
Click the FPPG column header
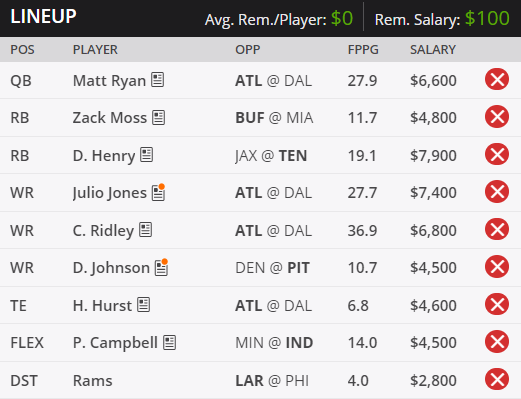[363, 50]
